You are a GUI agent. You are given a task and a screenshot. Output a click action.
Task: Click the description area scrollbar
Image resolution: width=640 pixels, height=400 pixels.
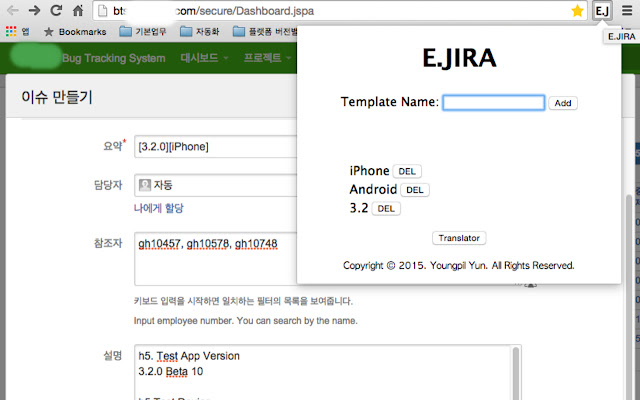(516, 373)
